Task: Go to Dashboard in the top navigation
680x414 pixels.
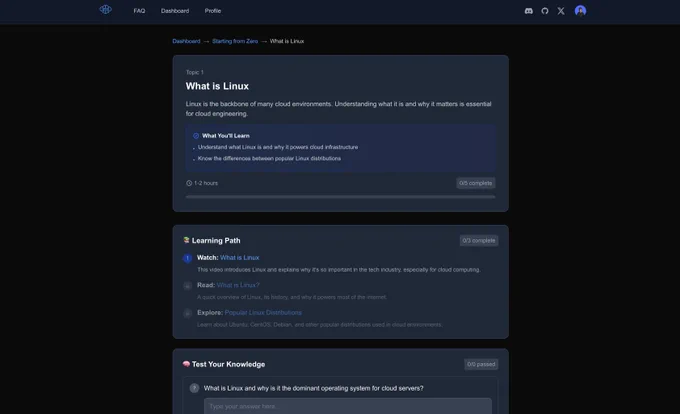Action: click(175, 11)
